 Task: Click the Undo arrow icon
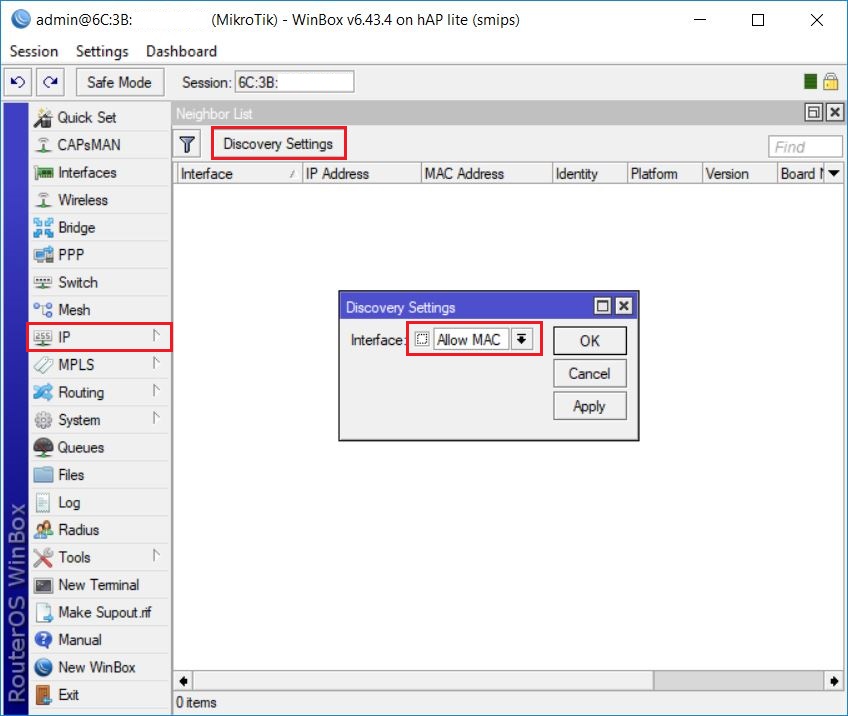pos(18,82)
